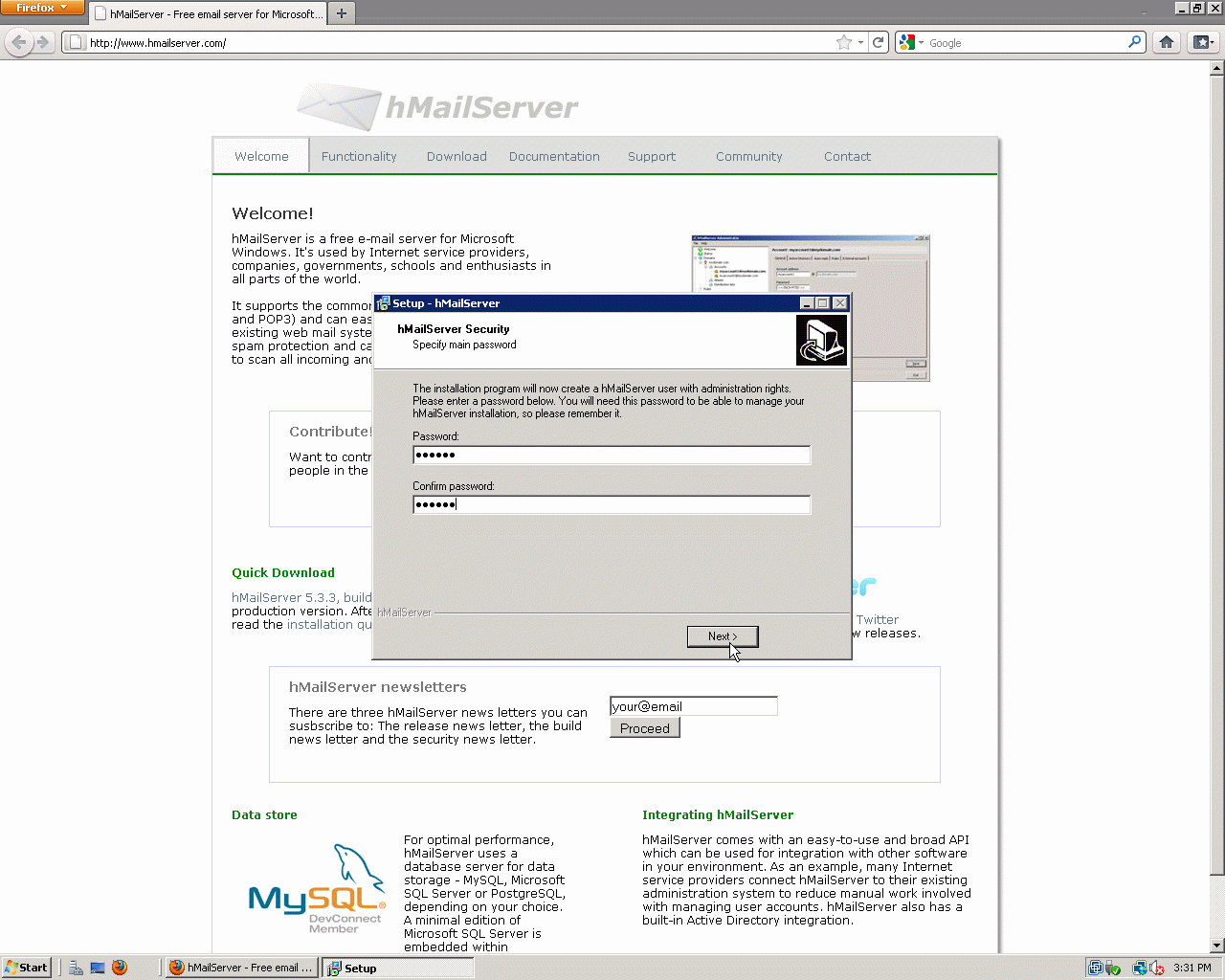Open the address bar history dropdown arrow
Screen dimensions: 1225x980
(x=860, y=42)
